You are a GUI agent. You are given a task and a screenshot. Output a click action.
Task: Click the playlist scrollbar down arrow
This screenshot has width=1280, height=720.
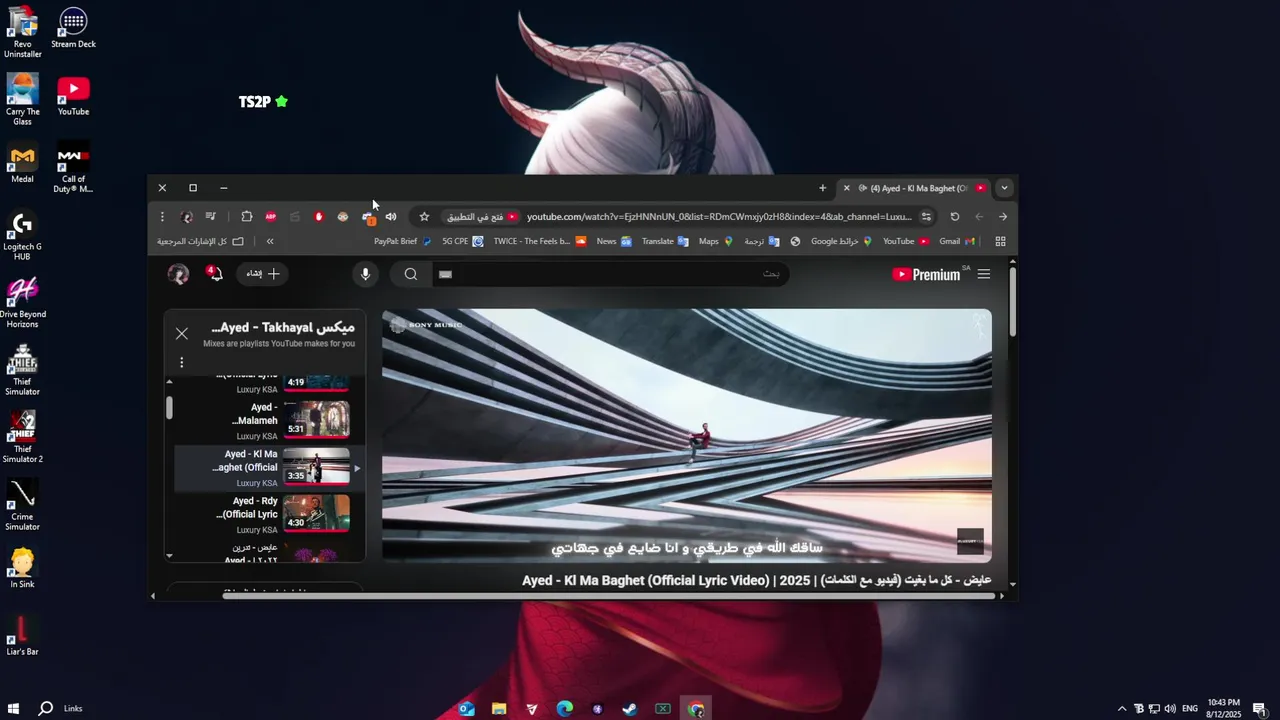tap(169, 555)
